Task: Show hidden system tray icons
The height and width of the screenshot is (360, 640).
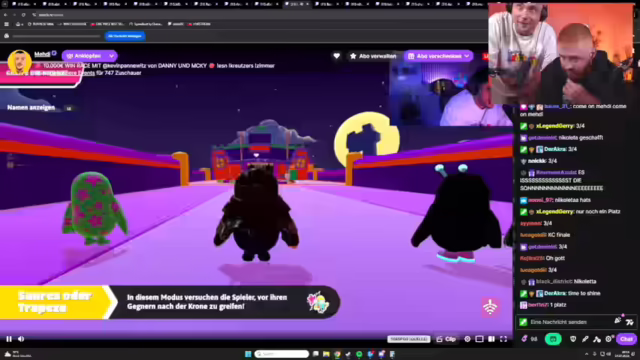Action: click(x=587, y=354)
